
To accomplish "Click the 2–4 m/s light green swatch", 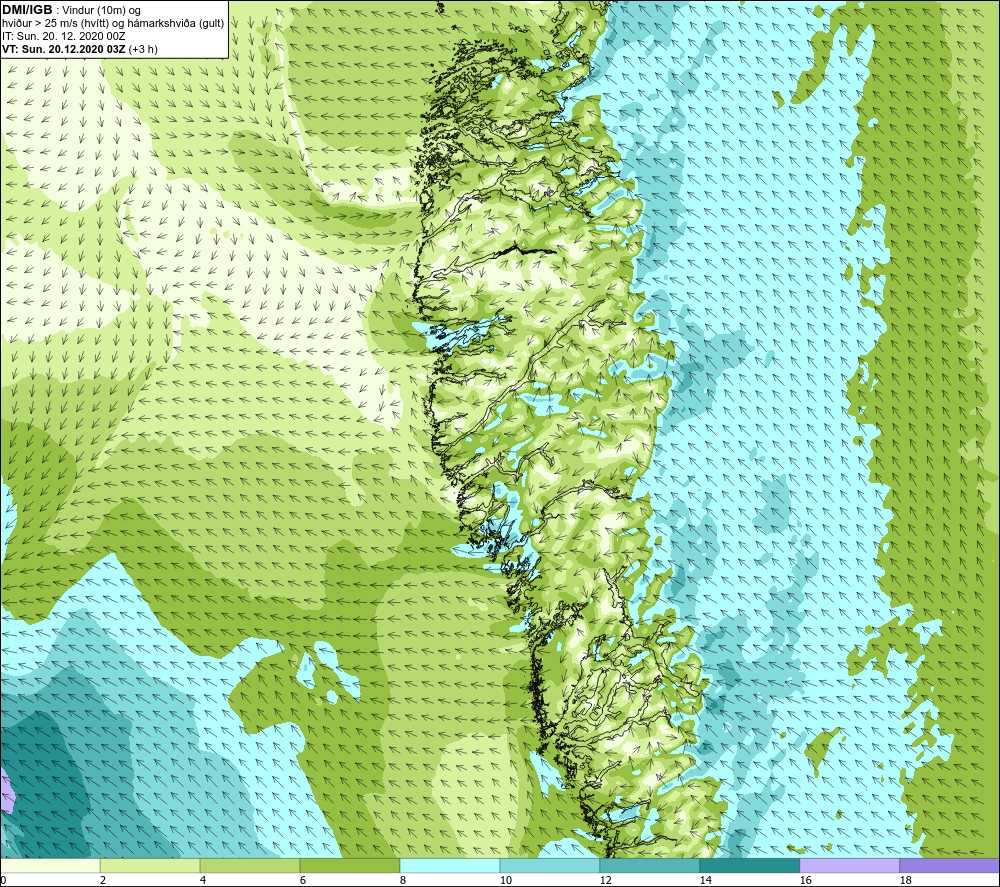I will tap(150, 866).
